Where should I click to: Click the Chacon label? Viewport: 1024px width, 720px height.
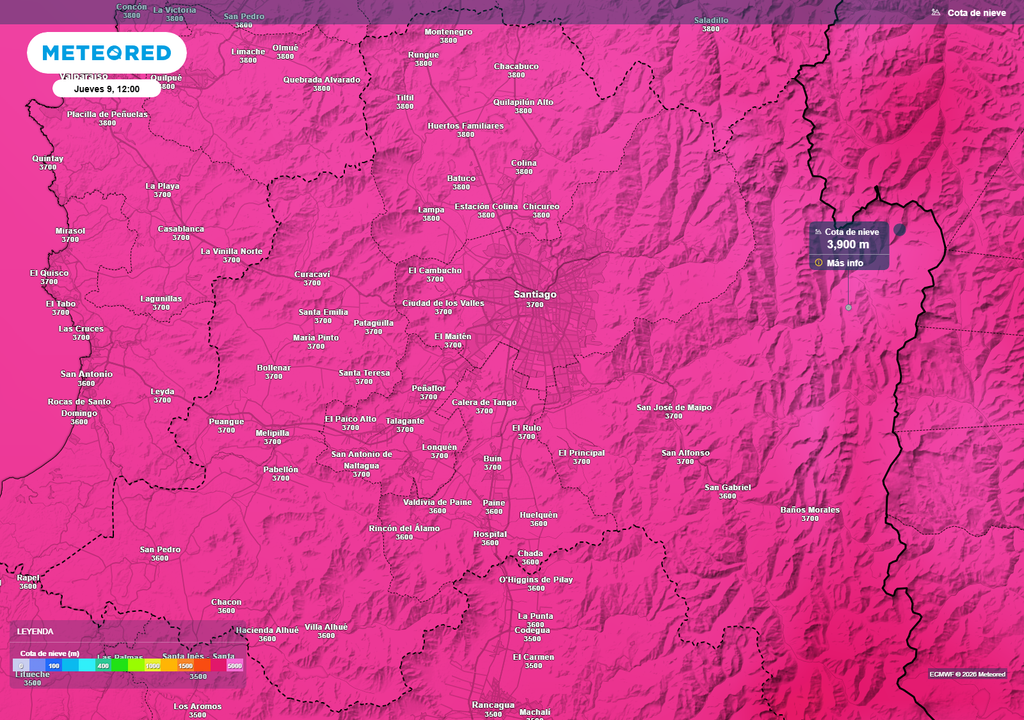(226, 602)
